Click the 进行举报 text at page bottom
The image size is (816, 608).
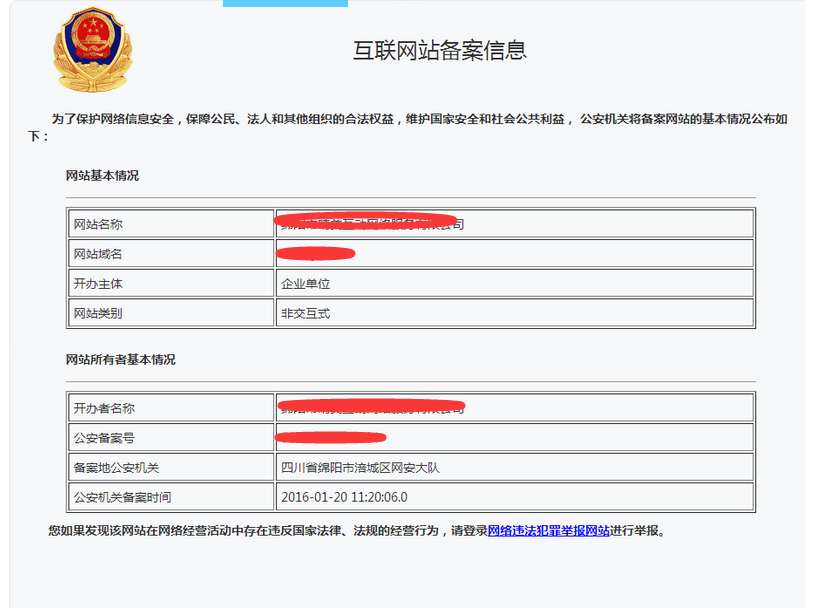pos(630,531)
